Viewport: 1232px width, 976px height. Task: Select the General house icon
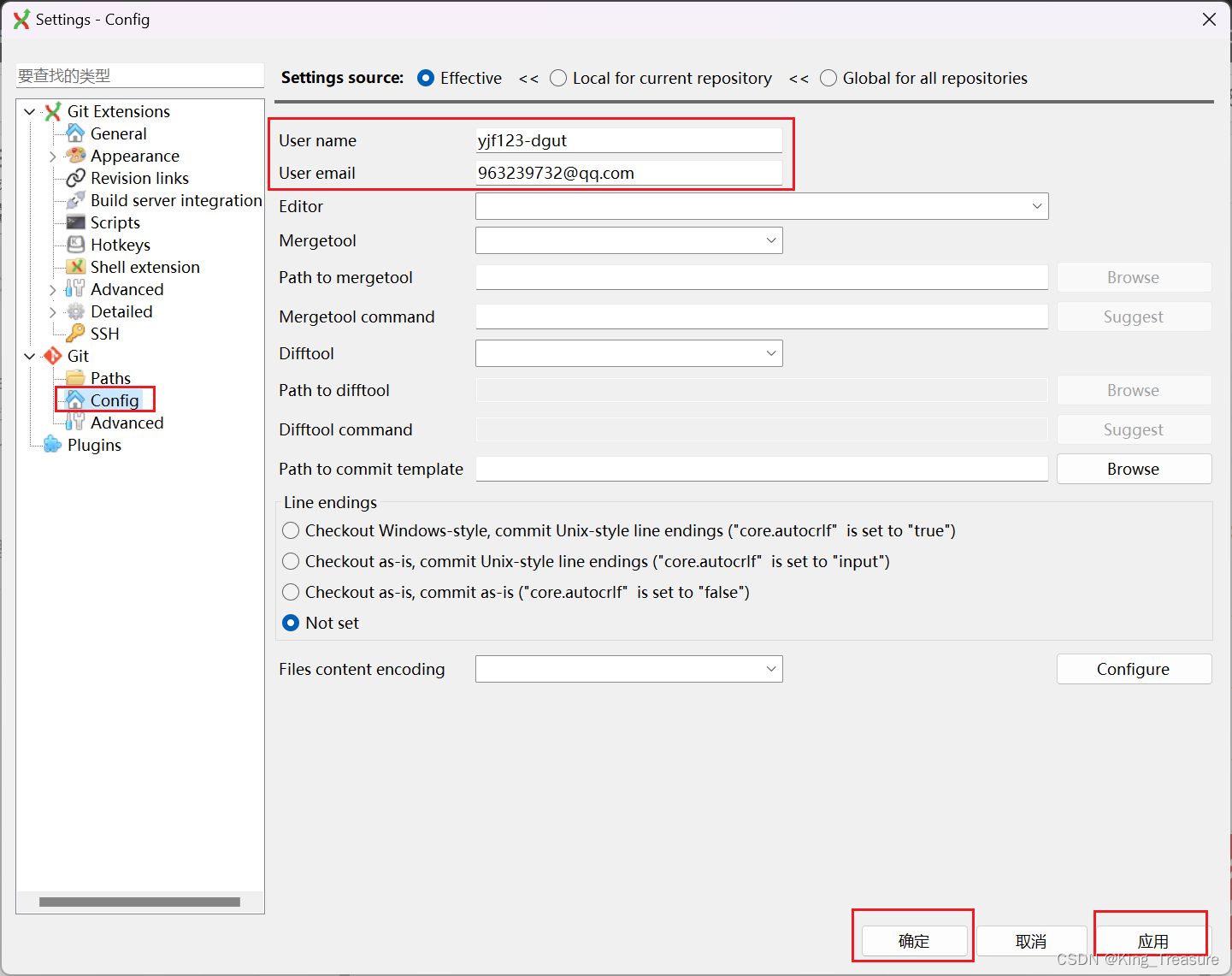click(75, 133)
